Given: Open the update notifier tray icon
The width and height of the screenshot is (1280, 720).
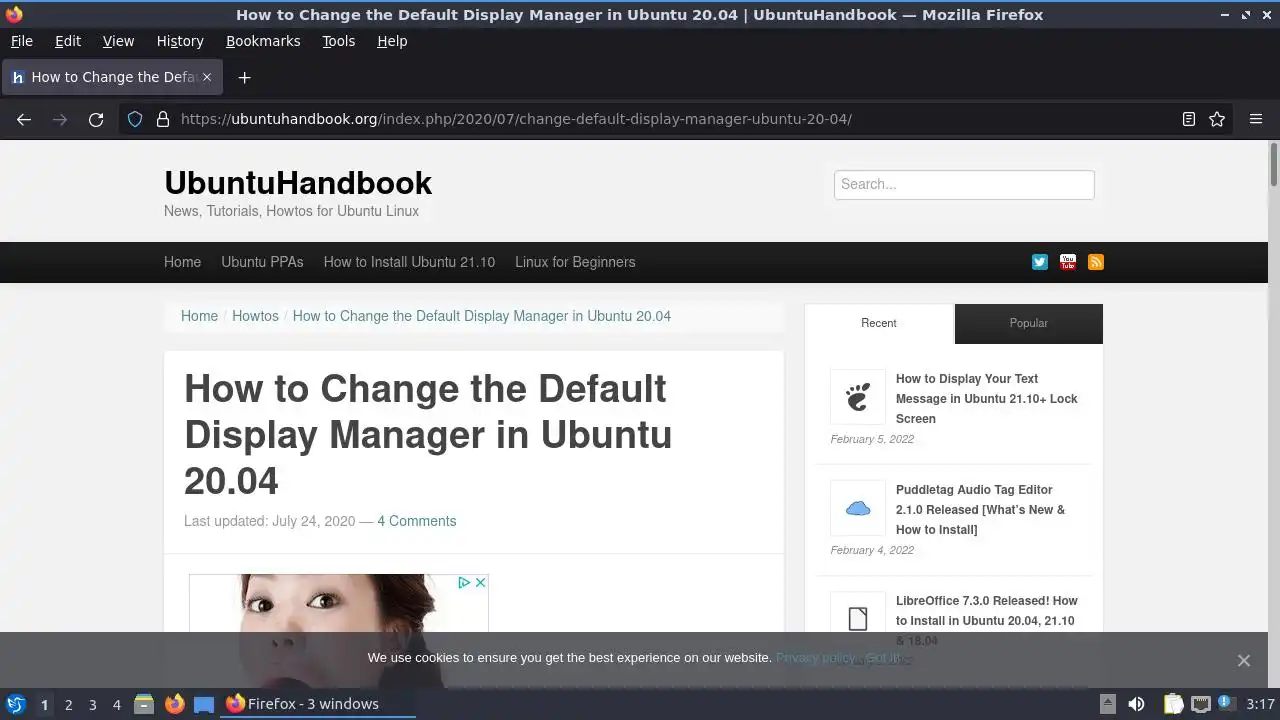Looking at the screenshot, I should tap(1226, 704).
